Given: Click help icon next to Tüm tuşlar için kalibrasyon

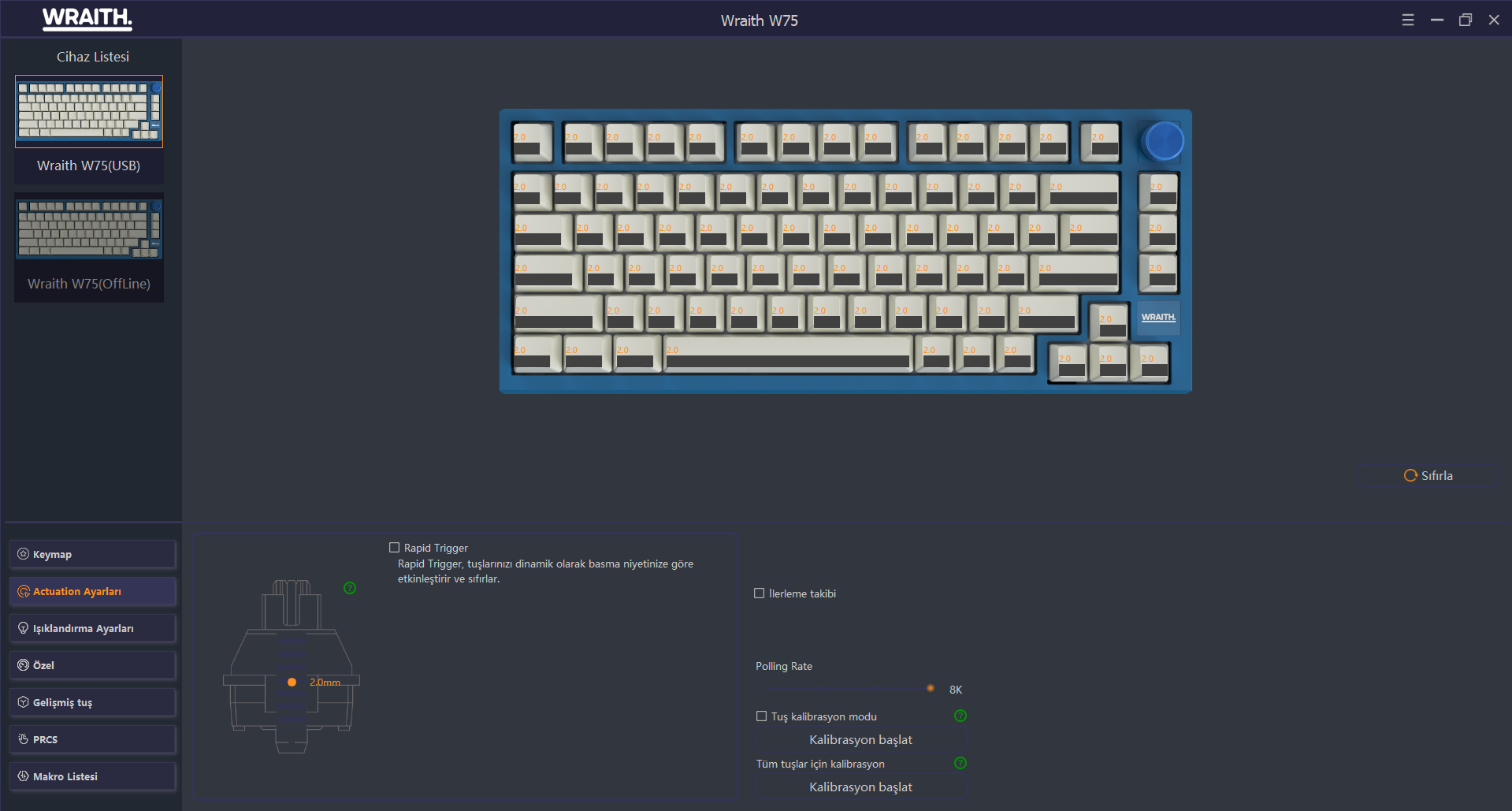Looking at the screenshot, I should click(x=960, y=763).
